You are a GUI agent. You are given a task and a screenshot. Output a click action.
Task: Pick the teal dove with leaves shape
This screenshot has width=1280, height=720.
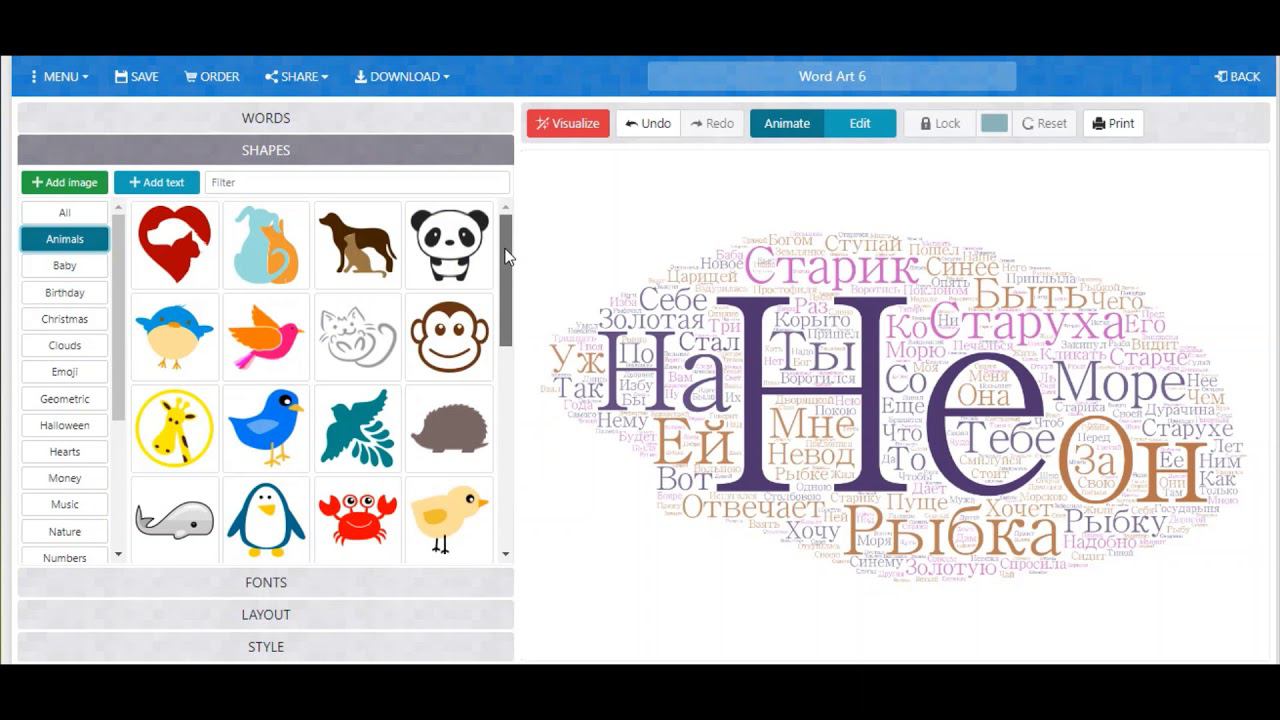click(x=358, y=428)
